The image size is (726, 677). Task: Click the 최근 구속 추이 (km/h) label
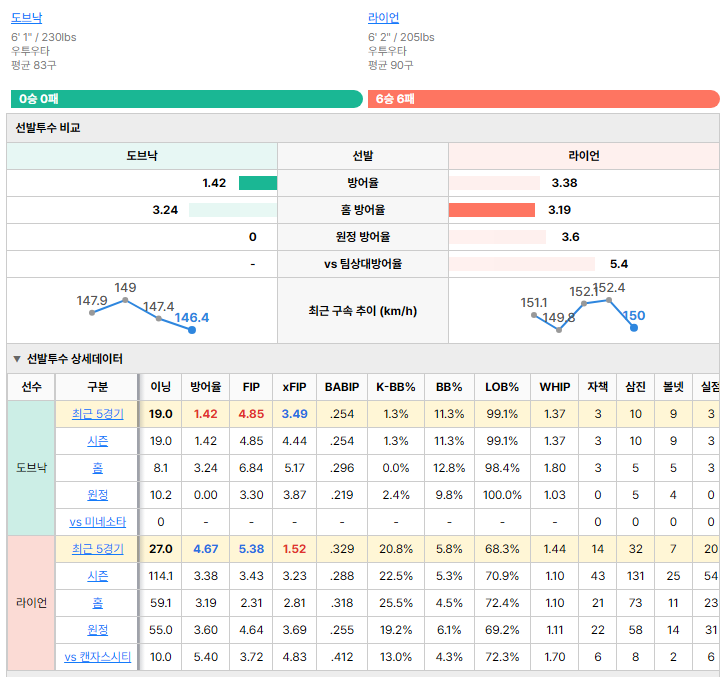click(x=363, y=311)
